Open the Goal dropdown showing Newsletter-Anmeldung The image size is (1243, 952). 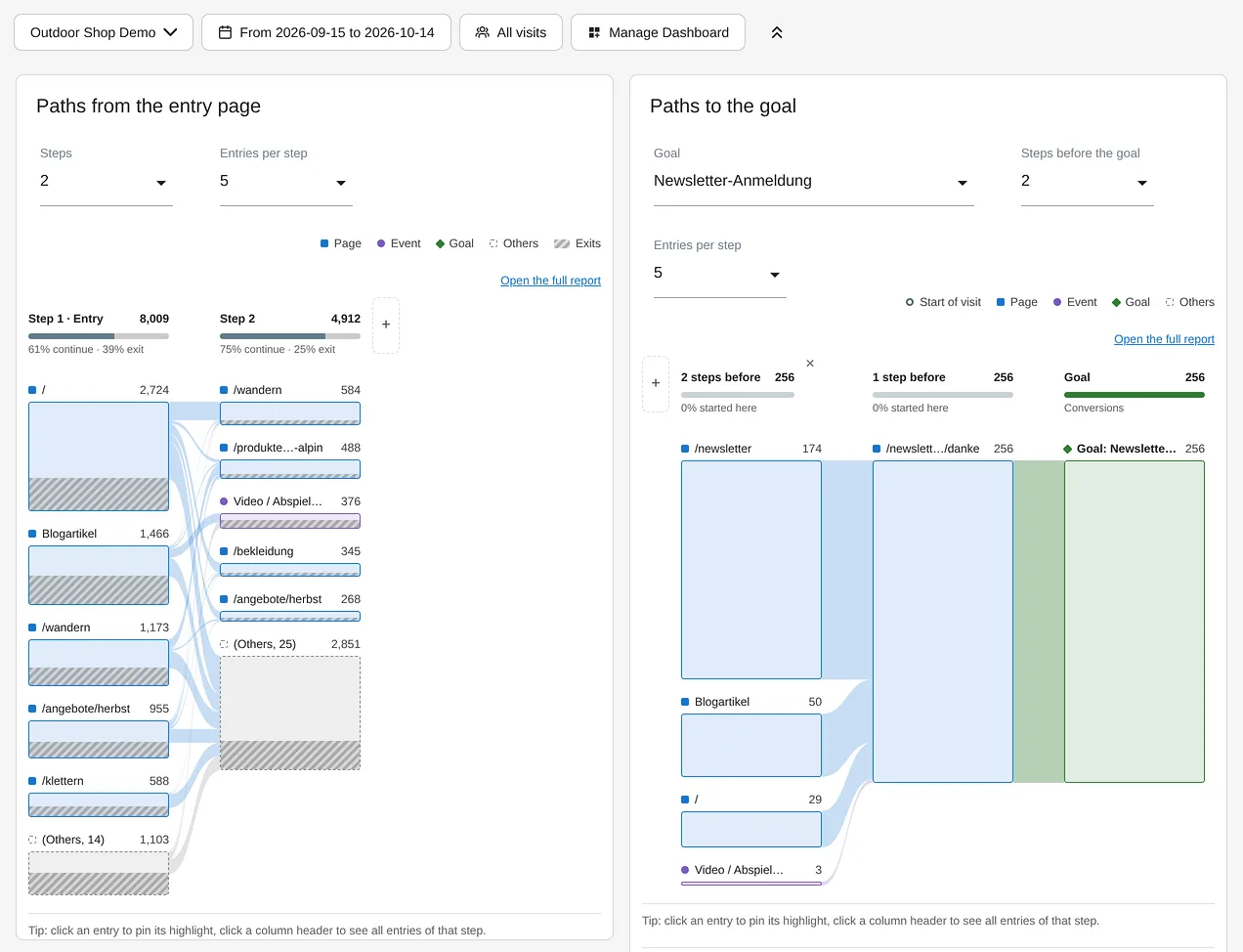814,182
